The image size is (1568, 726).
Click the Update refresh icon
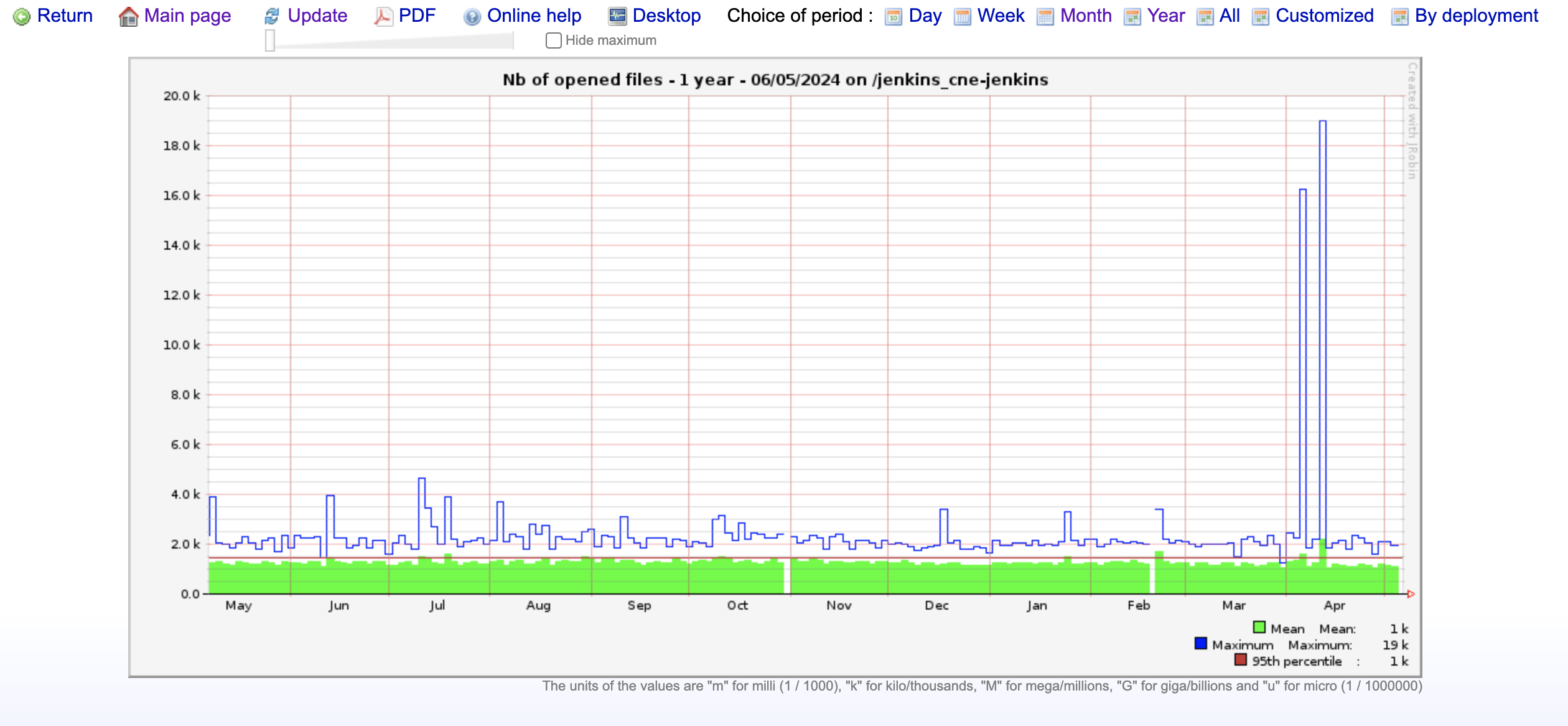click(272, 17)
